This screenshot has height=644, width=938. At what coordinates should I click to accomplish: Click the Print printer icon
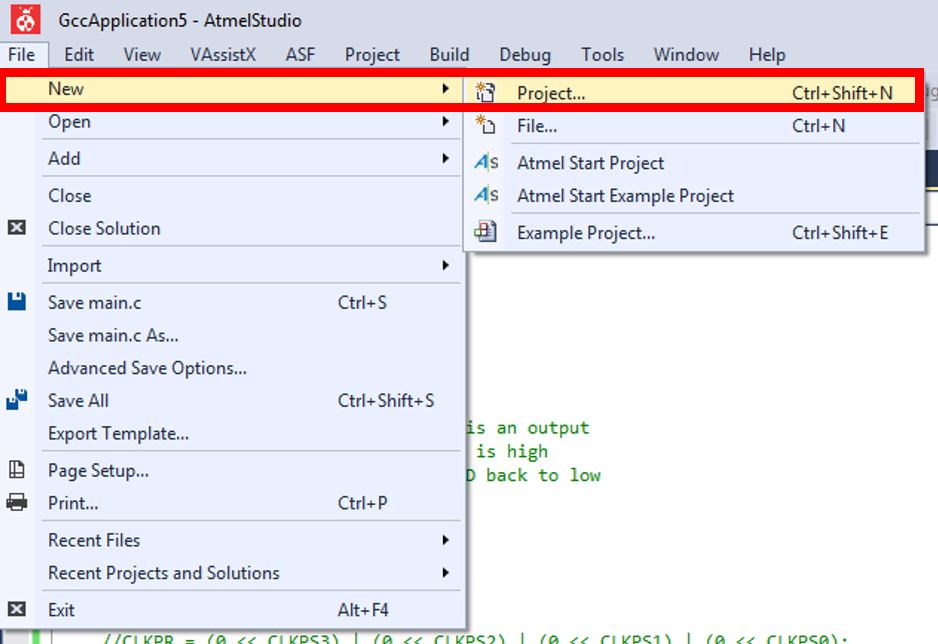pyautogui.click(x=17, y=502)
